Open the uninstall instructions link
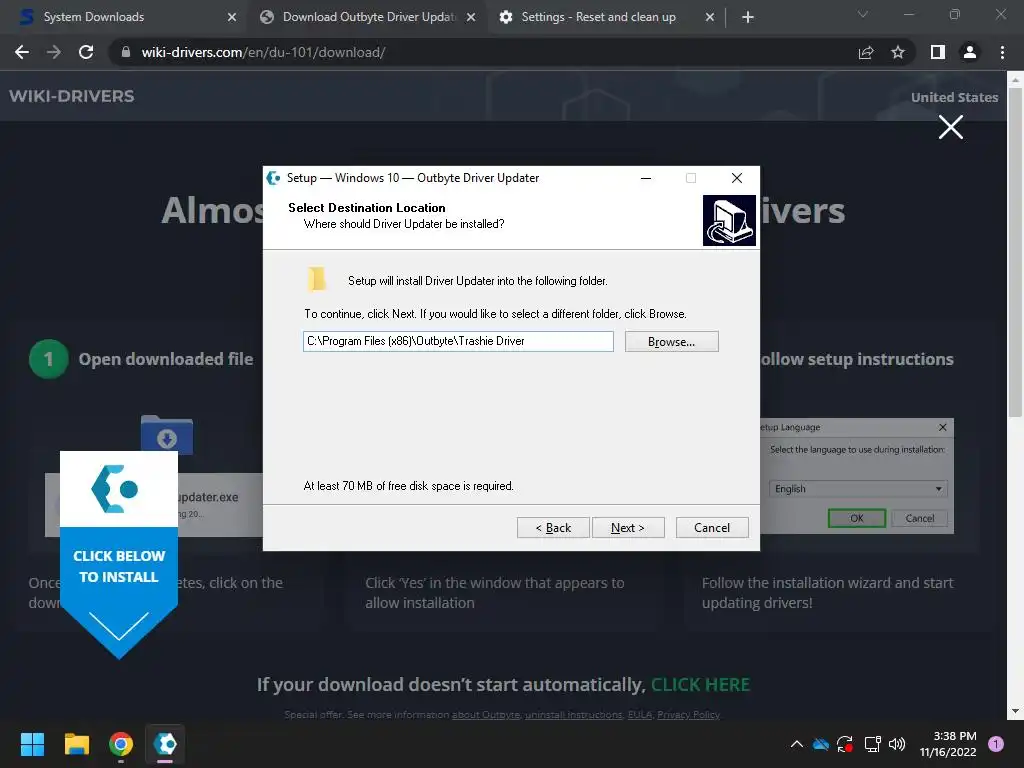 [x=573, y=714]
